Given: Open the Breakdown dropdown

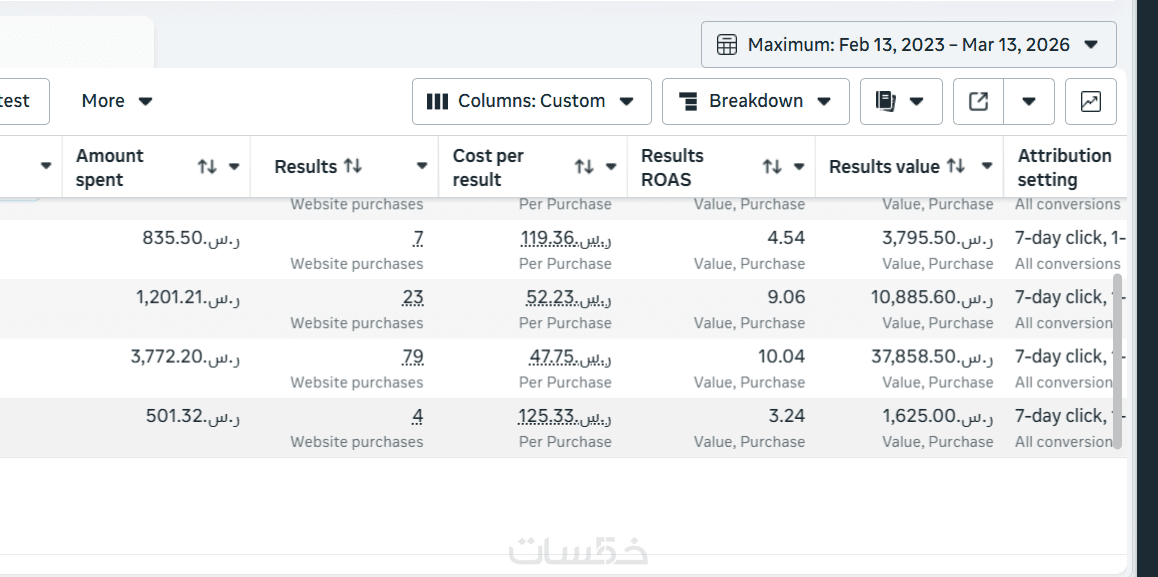Looking at the screenshot, I should [x=755, y=101].
